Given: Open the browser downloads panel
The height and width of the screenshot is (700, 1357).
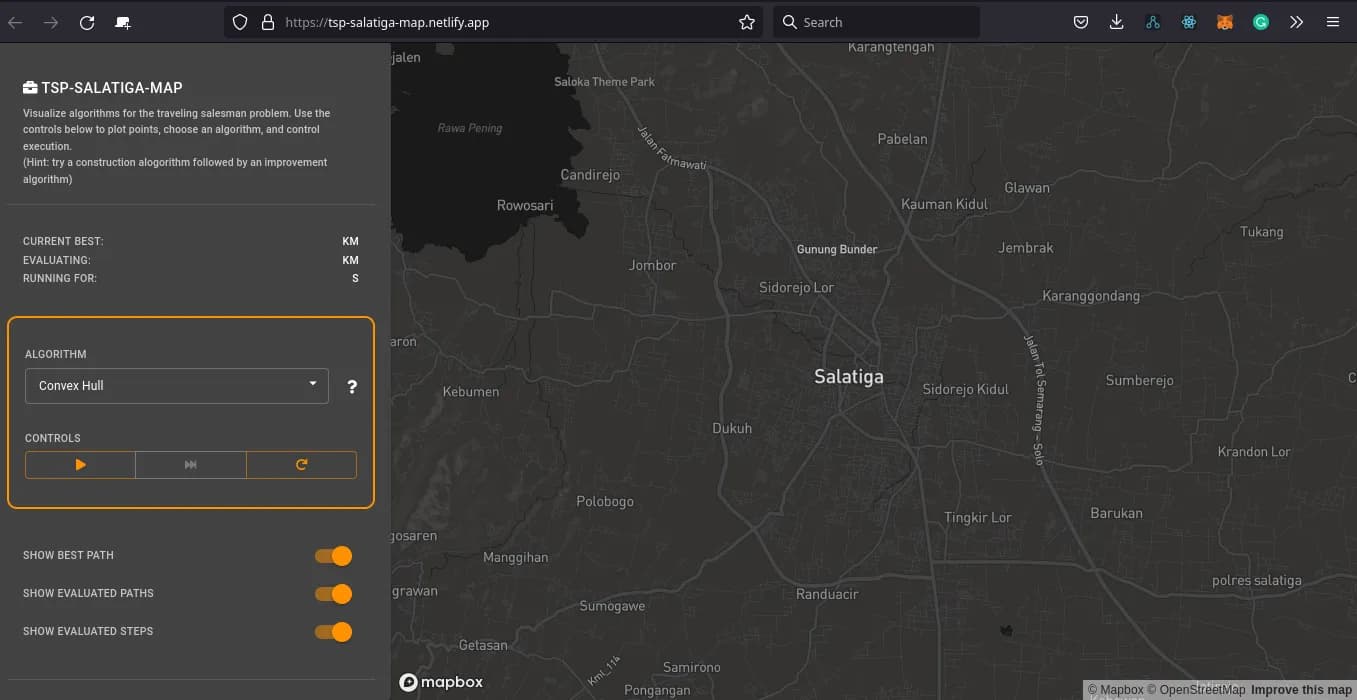Looking at the screenshot, I should click(1117, 22).
